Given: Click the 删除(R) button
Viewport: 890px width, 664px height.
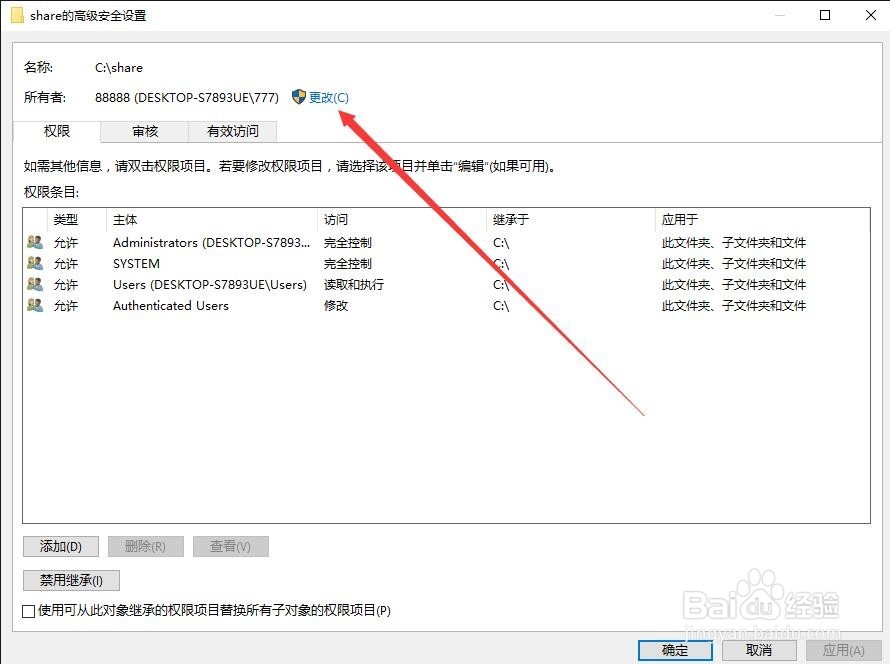Looking at the screenshot, I should coord(145,546).
